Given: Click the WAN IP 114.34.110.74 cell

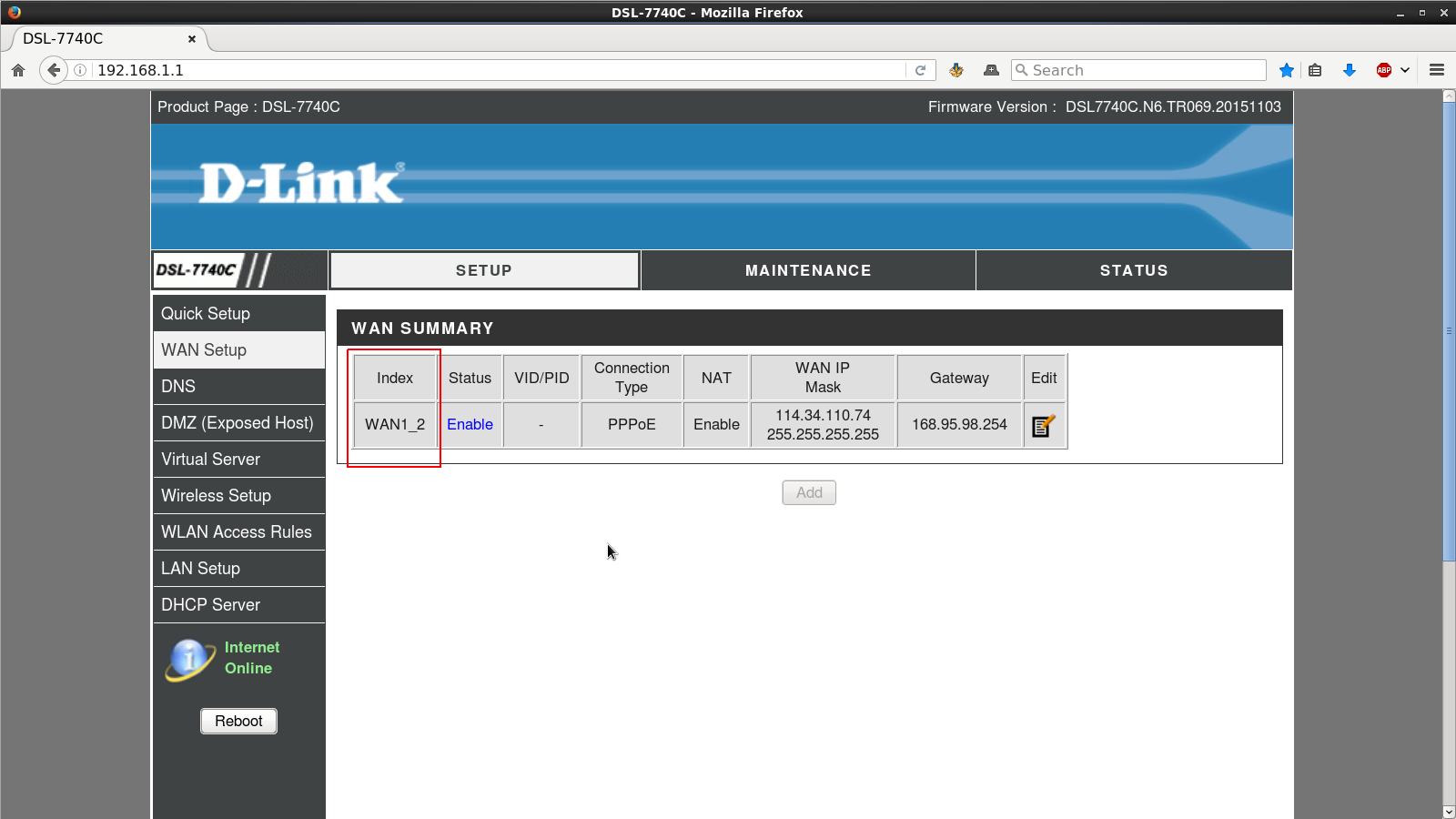Looking at the screenshot, I should click(823, 424).
